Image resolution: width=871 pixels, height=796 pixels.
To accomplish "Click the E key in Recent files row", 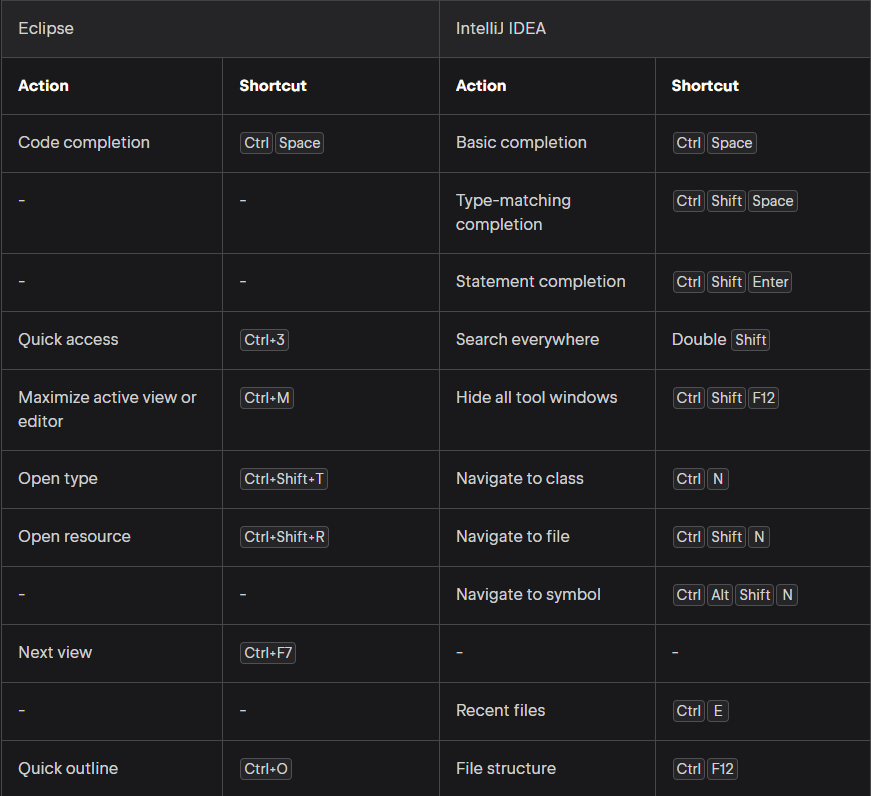I will [x=718, y=710].
